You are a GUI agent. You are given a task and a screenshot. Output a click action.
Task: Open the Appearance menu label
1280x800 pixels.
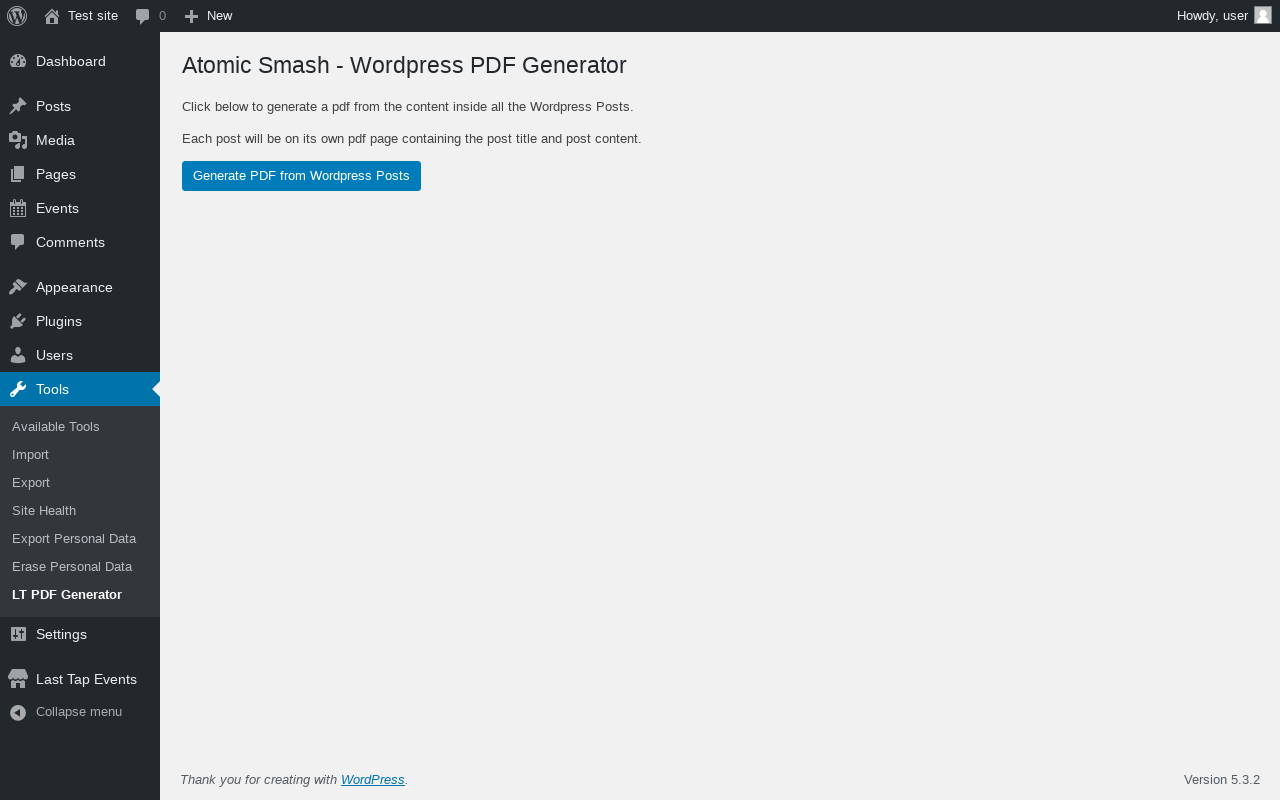point(74,287)
